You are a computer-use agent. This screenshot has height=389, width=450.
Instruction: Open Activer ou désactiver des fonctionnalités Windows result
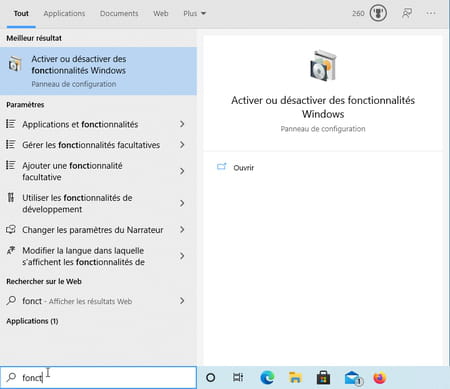(98, 71)
